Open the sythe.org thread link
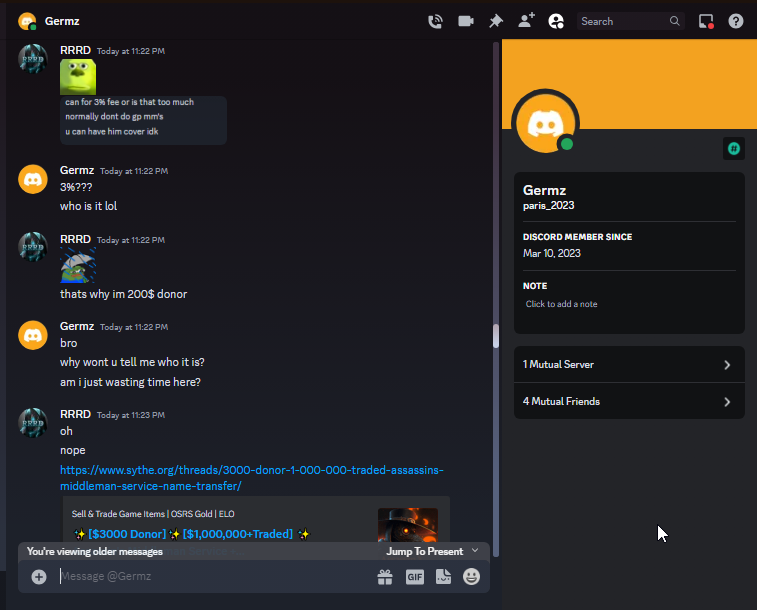This screenshot has height=610, width=757. coord(252,478)
